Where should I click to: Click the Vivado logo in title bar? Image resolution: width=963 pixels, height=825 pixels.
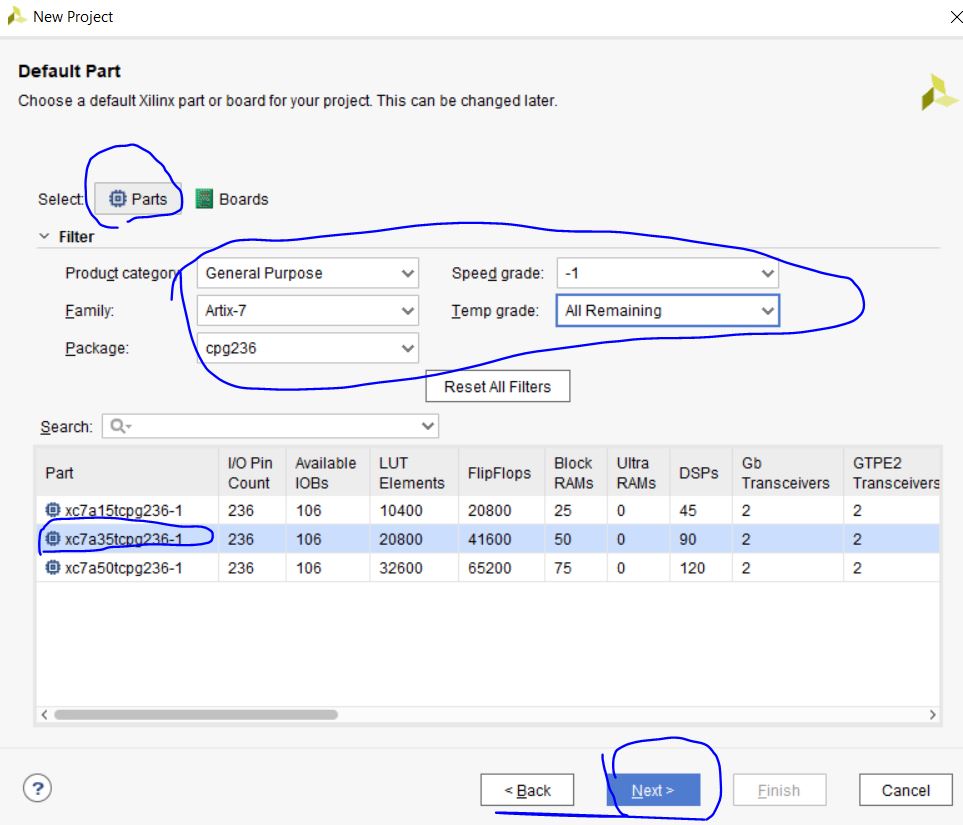coord(16,17)
